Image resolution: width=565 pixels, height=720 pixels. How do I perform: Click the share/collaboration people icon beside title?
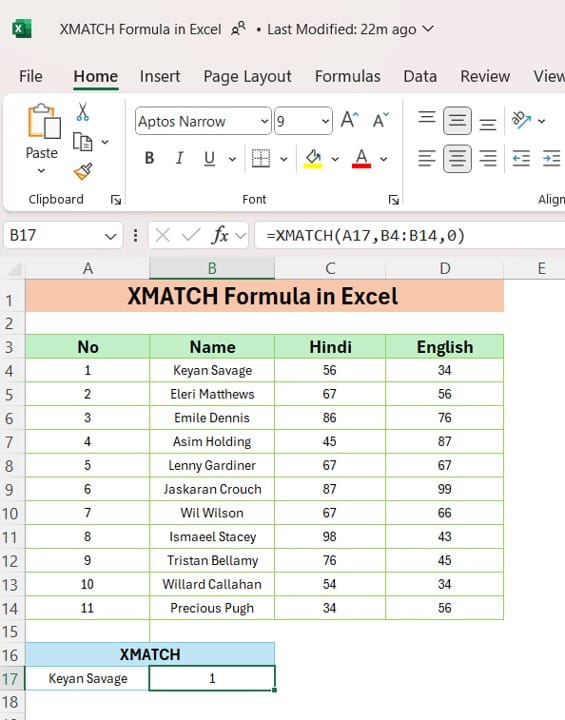tap(238, 28)
